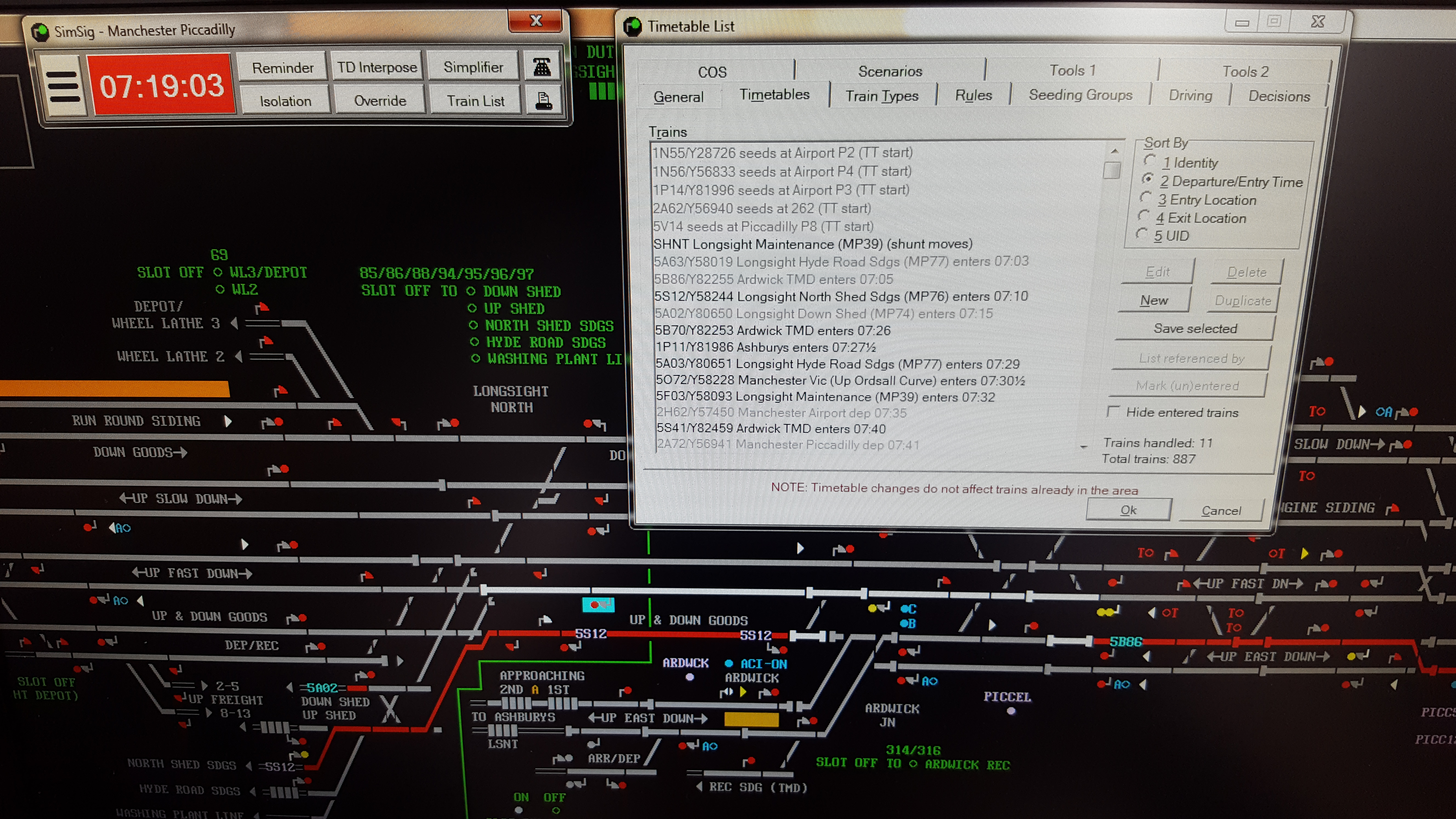Click slot off HYDE ROAD SDGS indicator

click(x=474, y=342)
